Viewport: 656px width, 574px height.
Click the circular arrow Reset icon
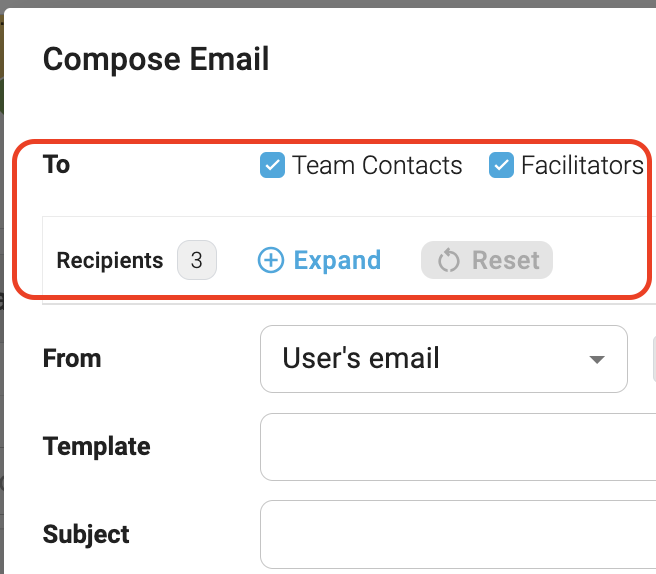click(449, 260)
